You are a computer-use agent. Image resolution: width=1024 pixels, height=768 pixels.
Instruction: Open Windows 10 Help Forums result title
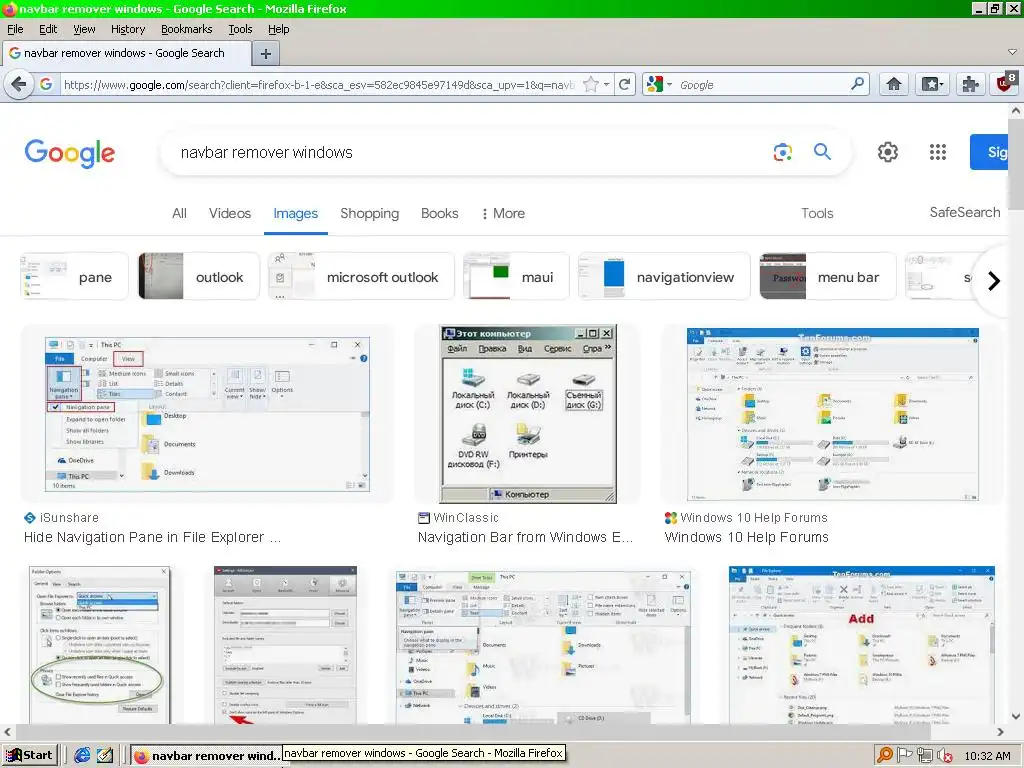tap(746, 537)
